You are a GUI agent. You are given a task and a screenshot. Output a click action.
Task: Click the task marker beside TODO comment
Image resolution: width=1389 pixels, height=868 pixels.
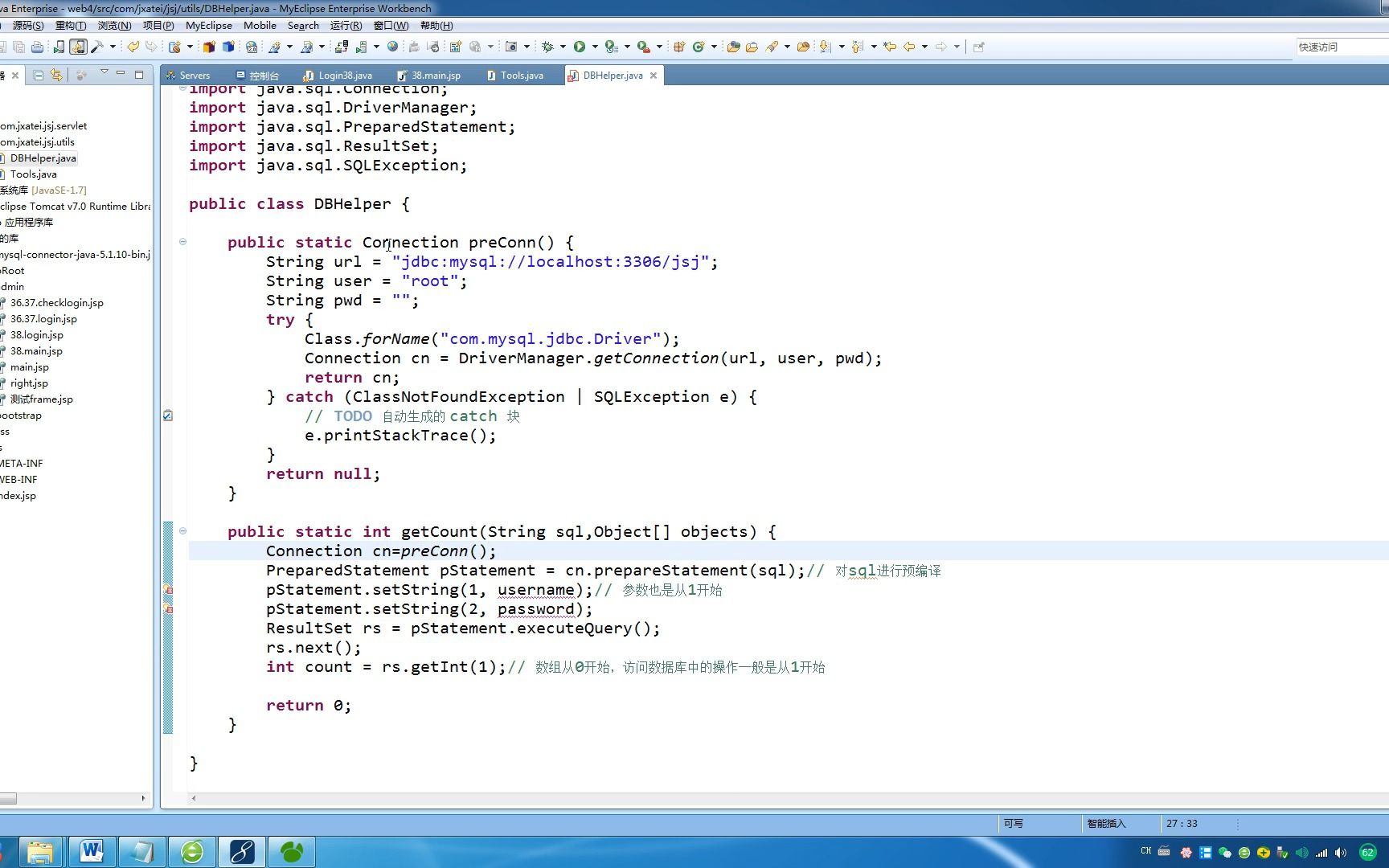click(x=168, y=416)
